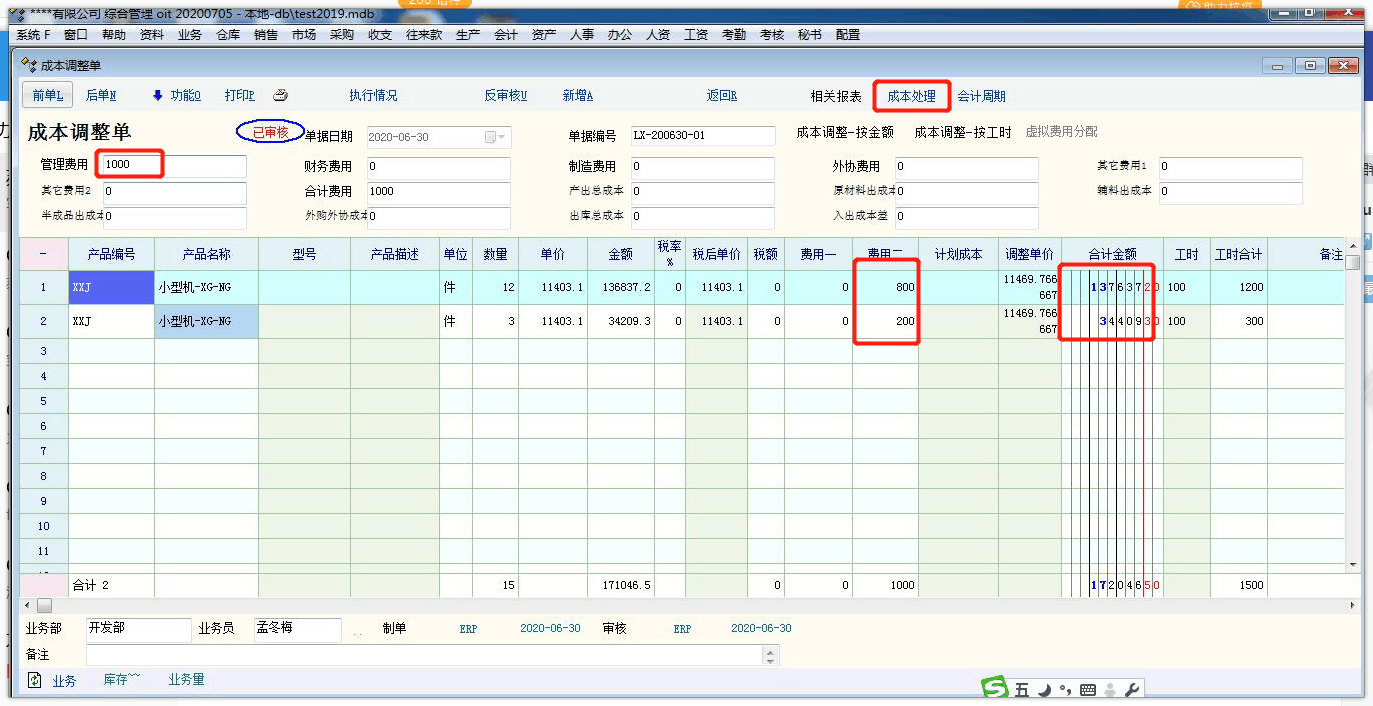This screenshot has width=1373, height=706.
Task: Switch to the 库存 bottom tab
Action: (121, 680)
